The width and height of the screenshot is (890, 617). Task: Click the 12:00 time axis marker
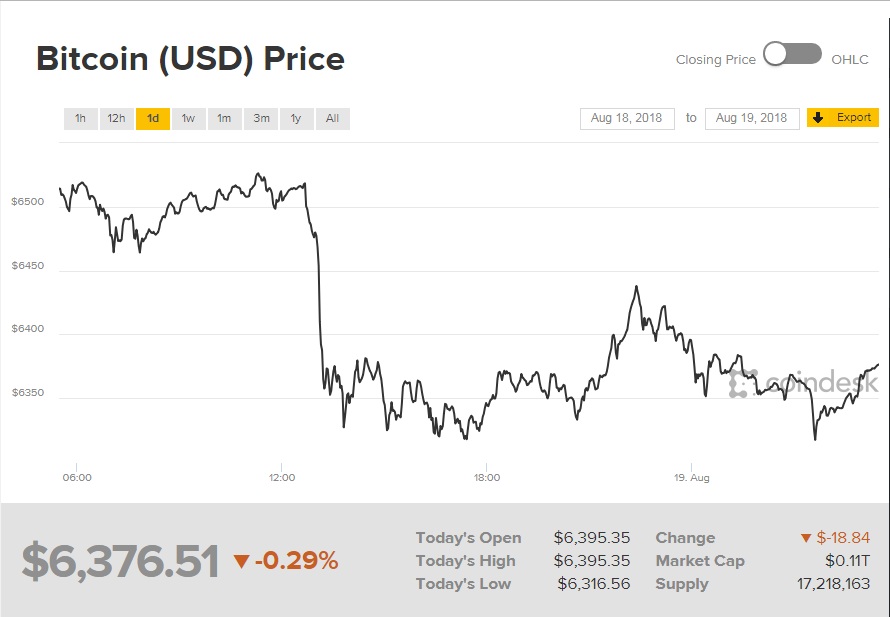click(x=282, y=477)
